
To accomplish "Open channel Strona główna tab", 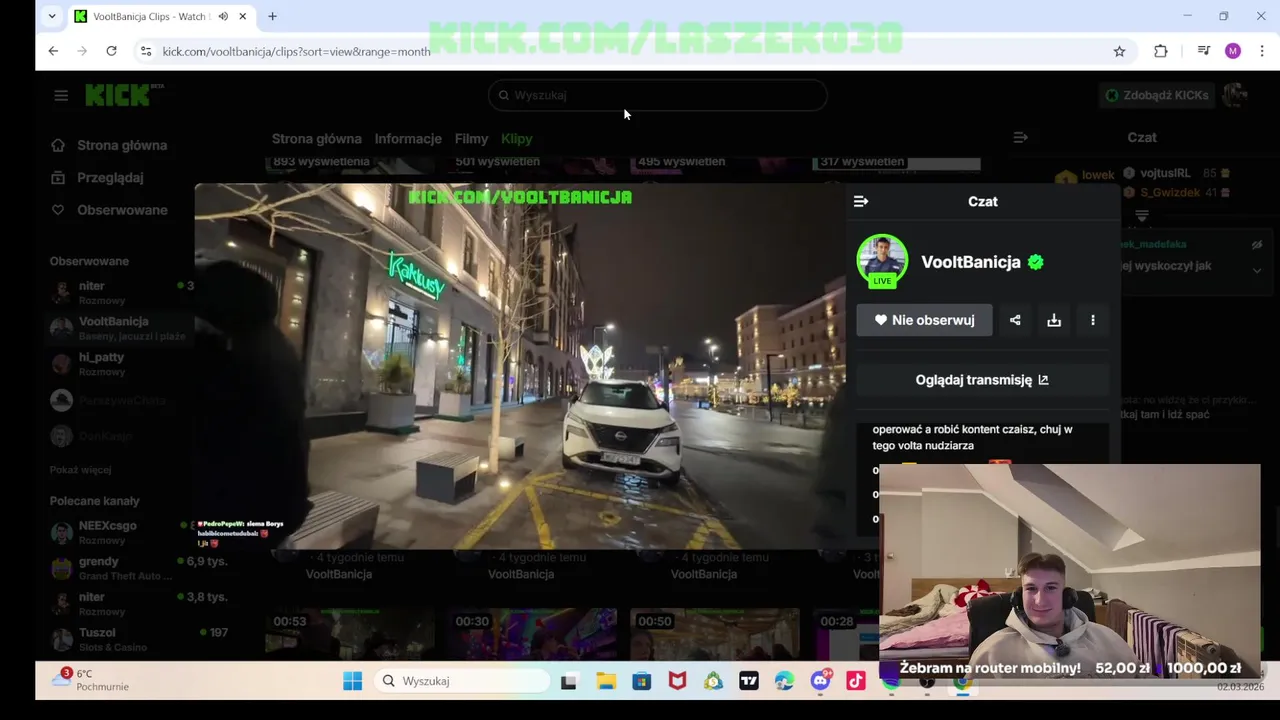I will click(317, 139).
